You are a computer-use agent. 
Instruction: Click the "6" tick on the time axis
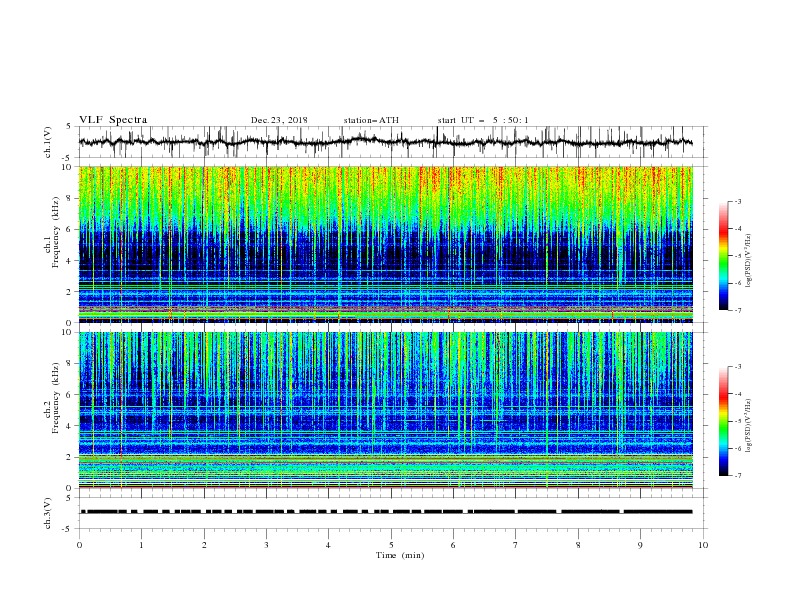(453, 545)
